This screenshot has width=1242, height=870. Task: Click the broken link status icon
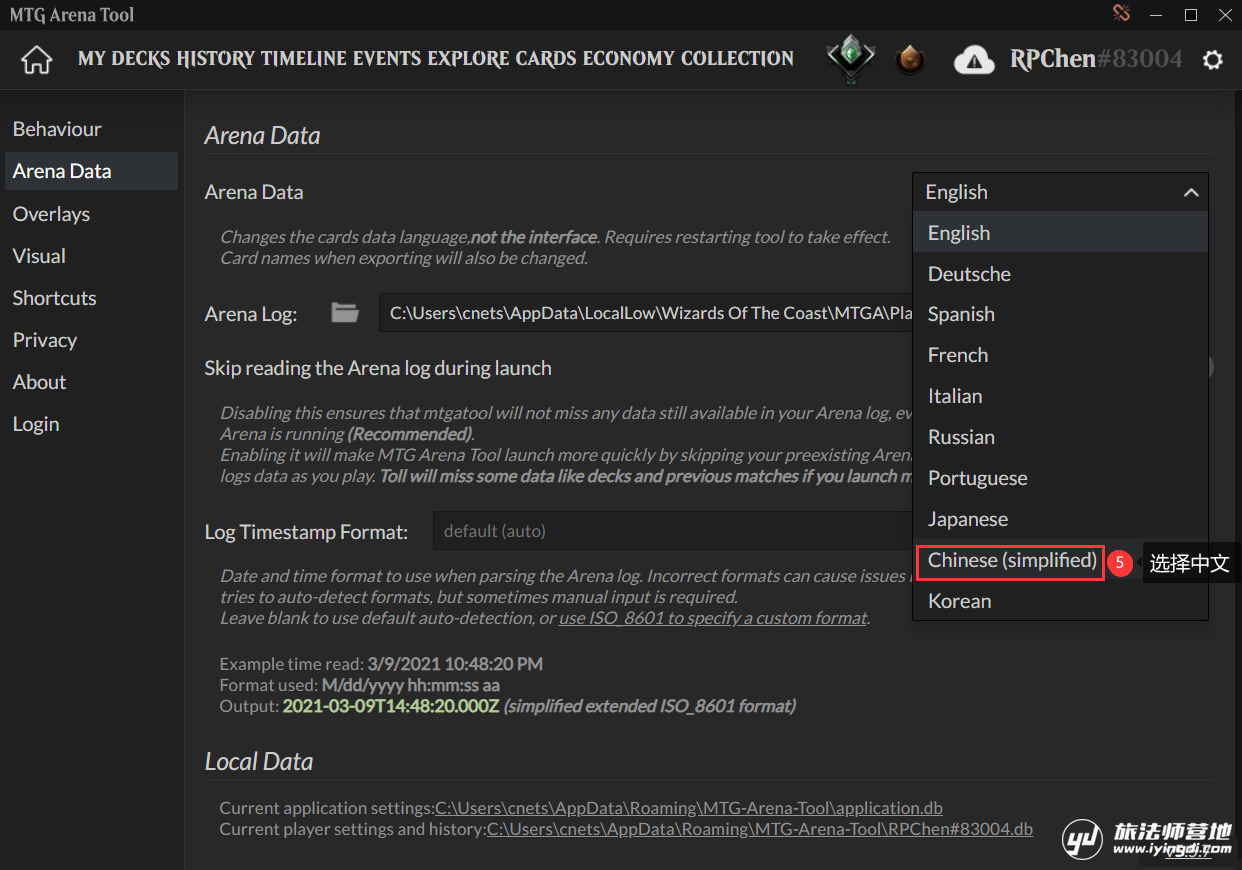point(1120,14)
